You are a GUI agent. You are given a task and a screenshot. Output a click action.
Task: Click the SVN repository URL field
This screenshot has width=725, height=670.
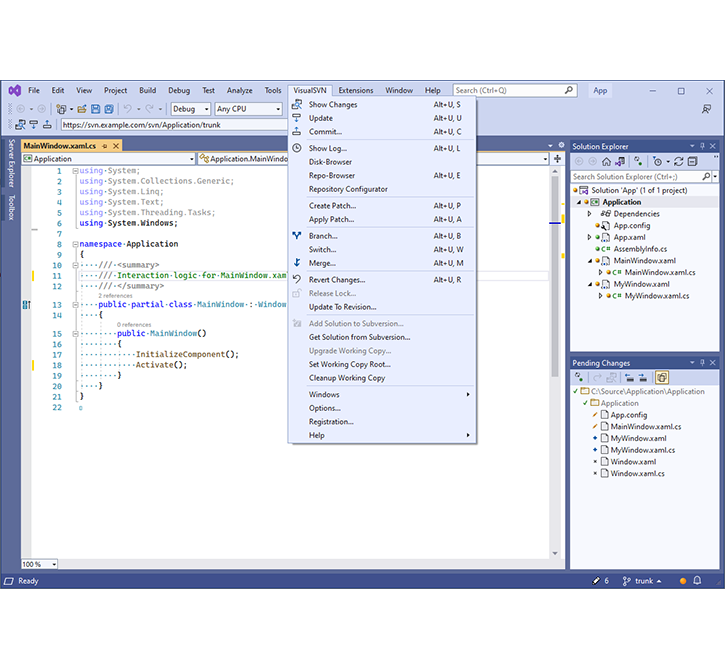click(x=174, y=125)
